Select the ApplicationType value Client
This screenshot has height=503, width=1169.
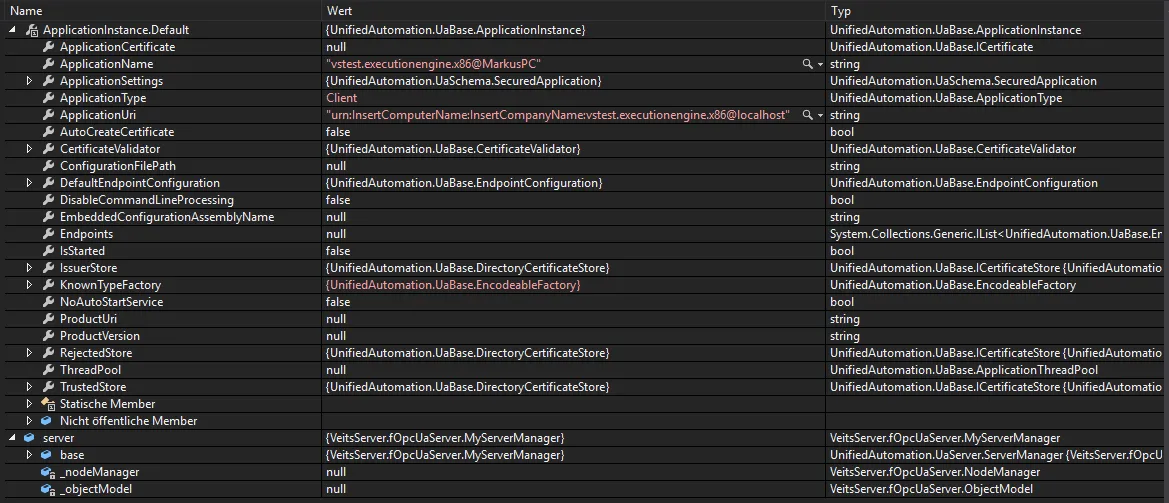pos(341,98)
